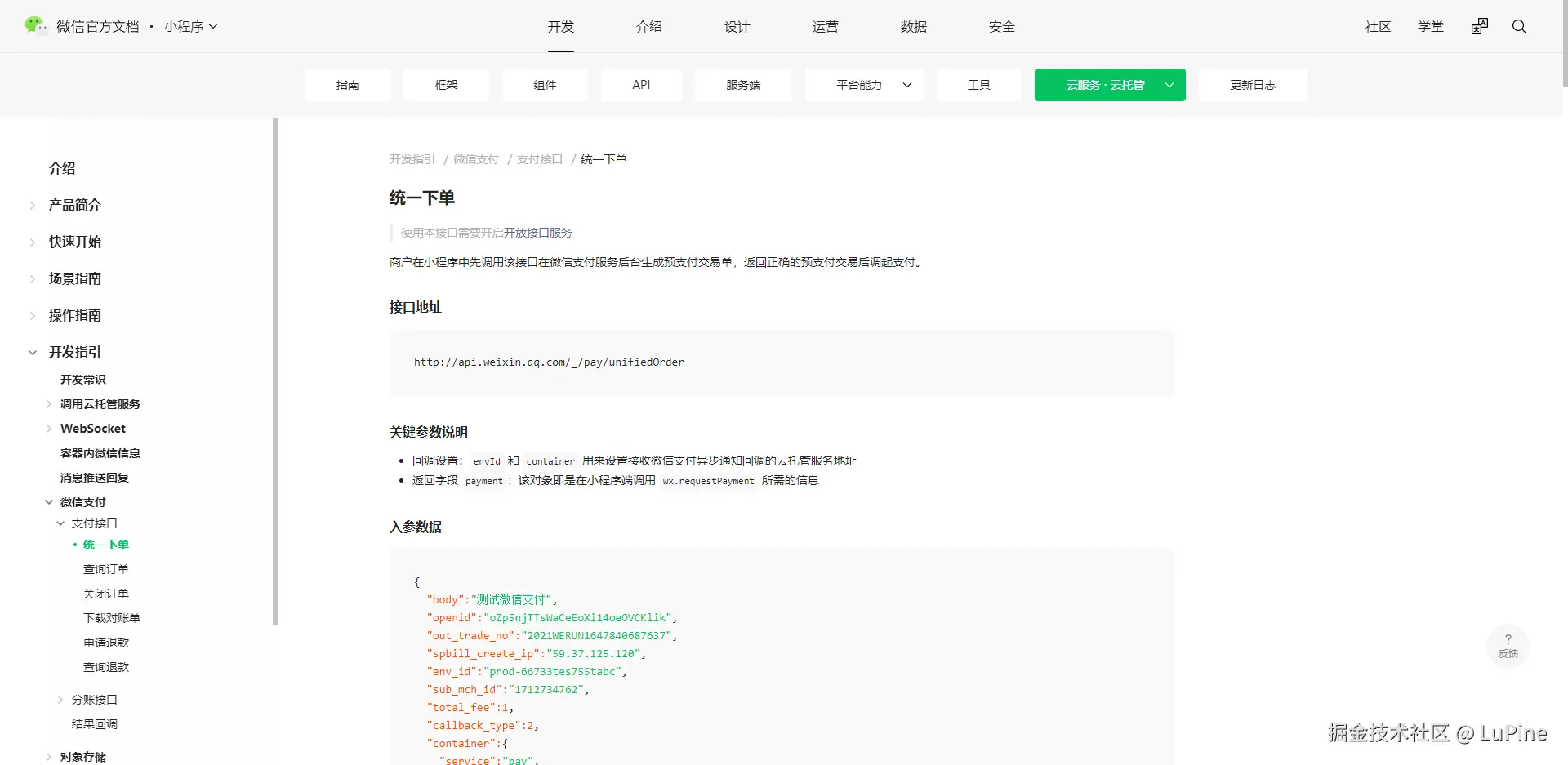Image resolution: width=1568 pixels, height=765 pixels.
Task: Click the 微信支付 breadcrumb link
Action: pos(476,159)
